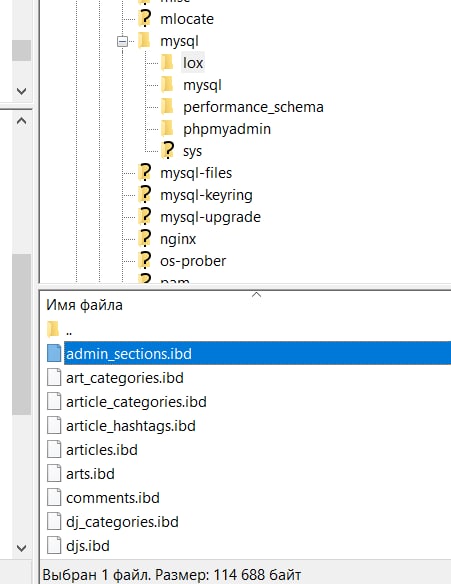The image size is (451, 584).
Task: Collapse the expanded mysql tree folder
Action: tap(122, 41)
